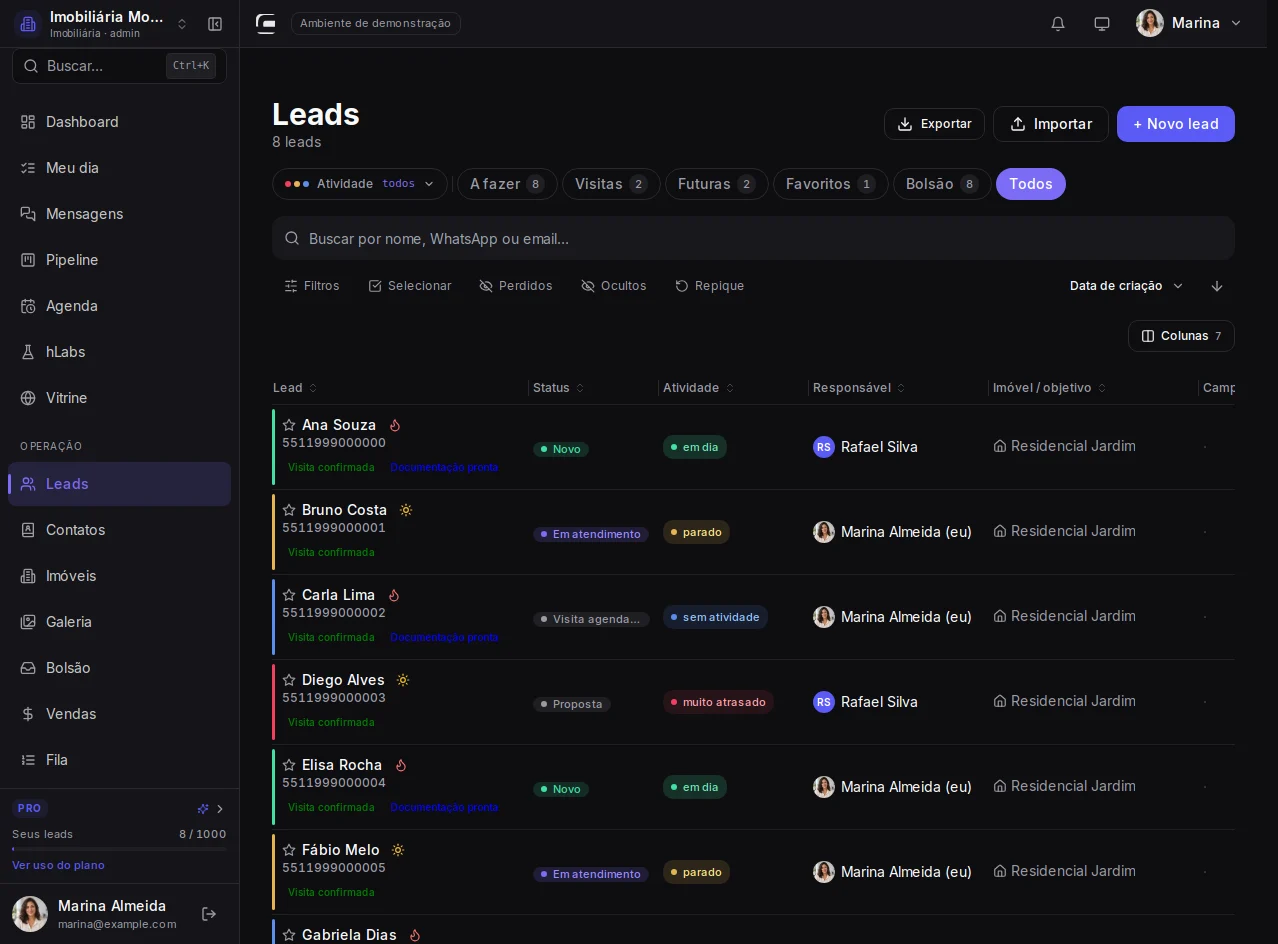Sort by Lead column header
1278x944 pixels.
[x=295, y=388]
